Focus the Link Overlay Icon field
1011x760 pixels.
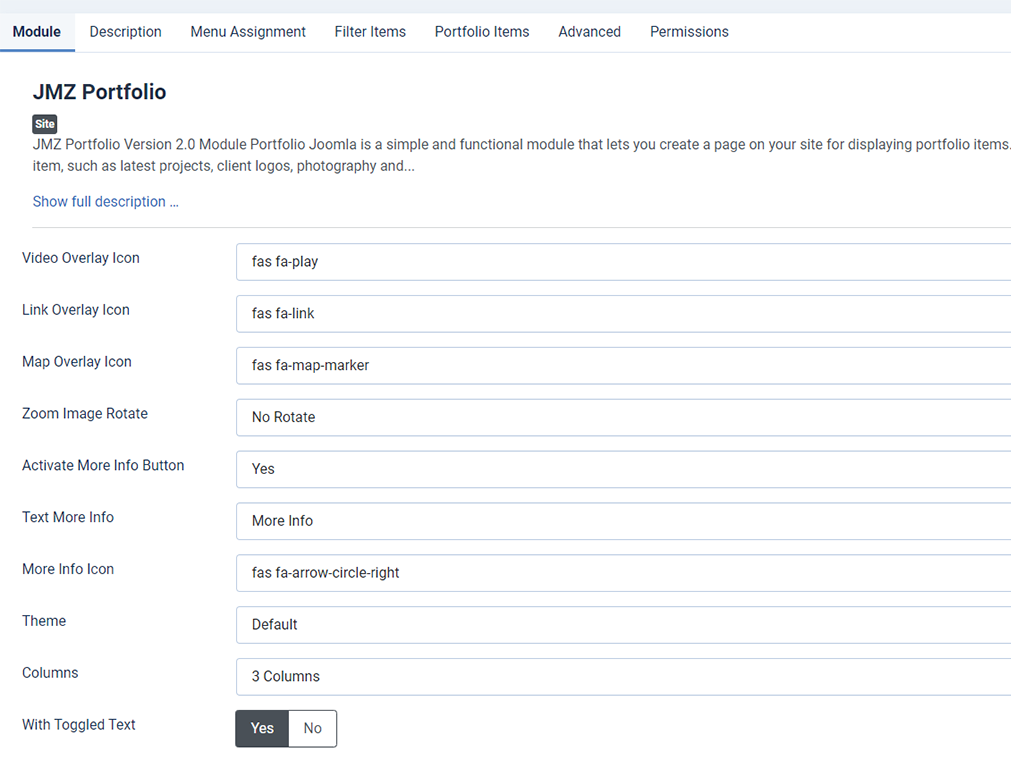[623, 314]
